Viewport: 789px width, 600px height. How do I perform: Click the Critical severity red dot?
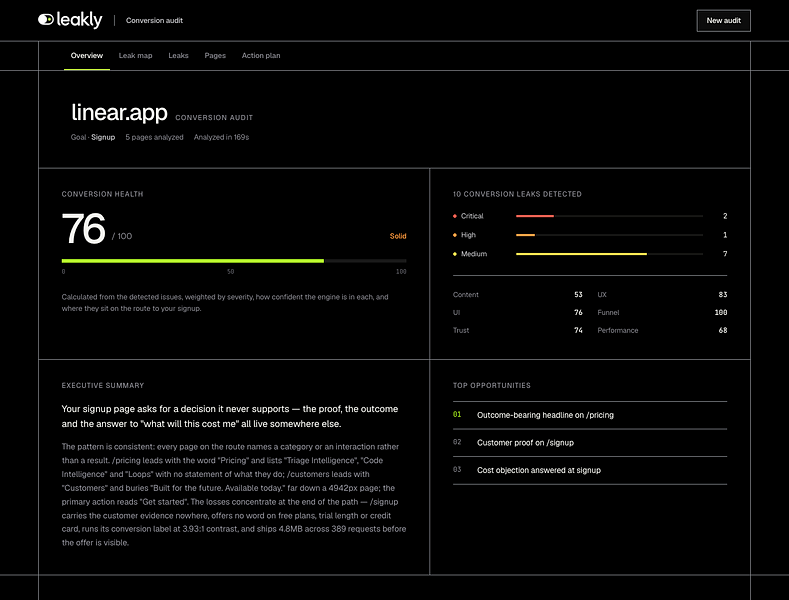[x=455, y=216]
